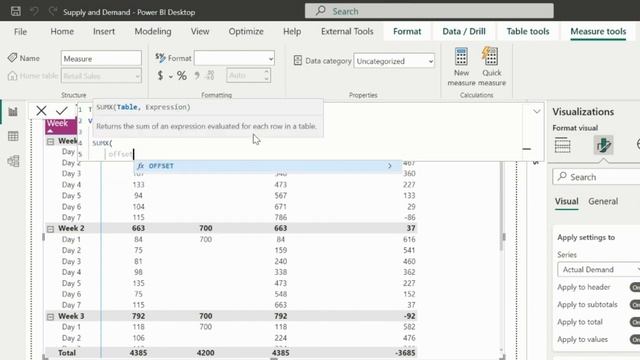Screen dimensions: 640x360
Task: Expand OFFSET autocomplete suggestion arrow
Action: 389,166
